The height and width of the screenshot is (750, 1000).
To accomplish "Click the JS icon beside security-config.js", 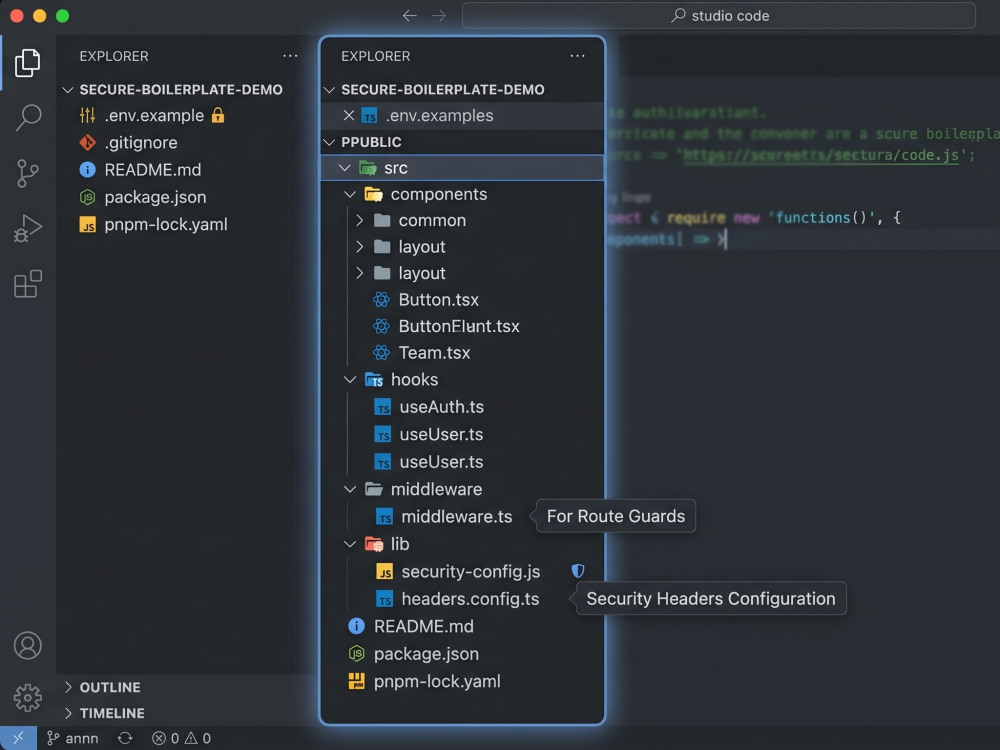I will 385,571.
